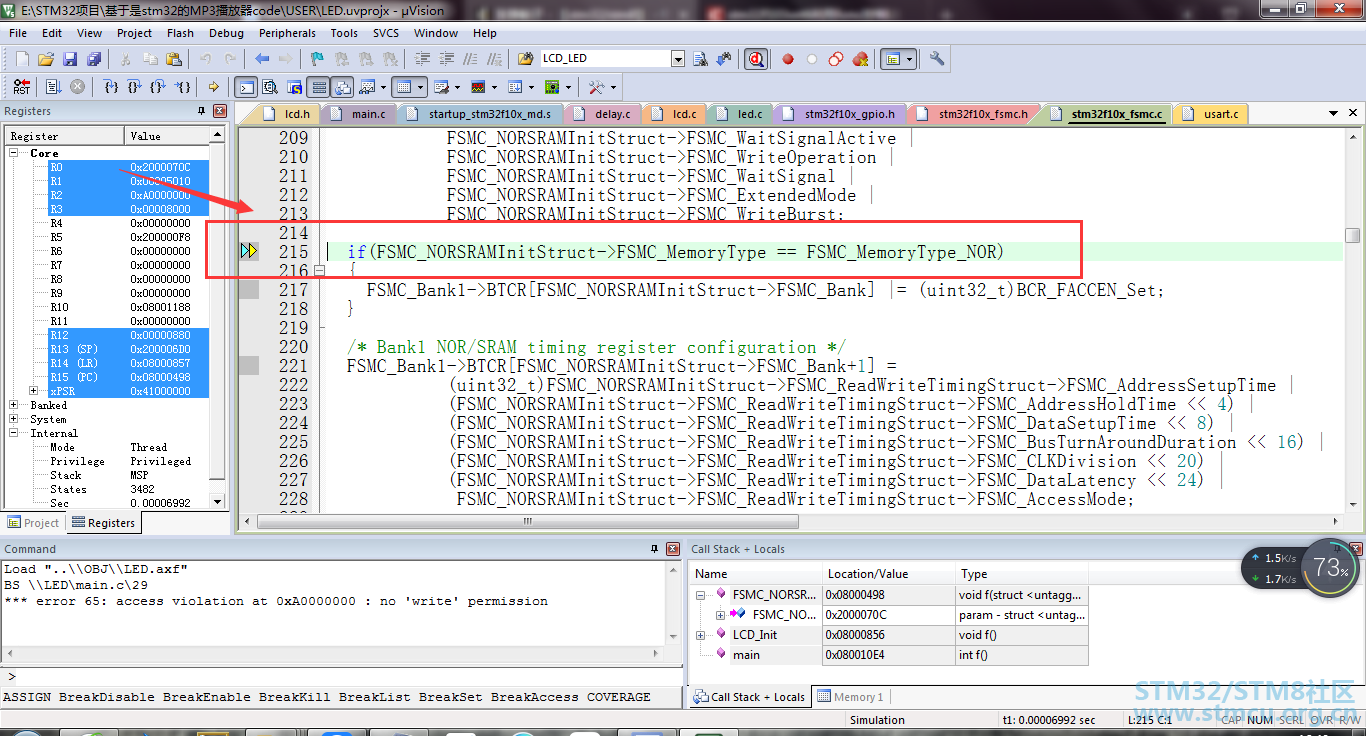This screenshot has height=736, width=1366.
Task: Click the Step Over icon
Action: [136, 87]
